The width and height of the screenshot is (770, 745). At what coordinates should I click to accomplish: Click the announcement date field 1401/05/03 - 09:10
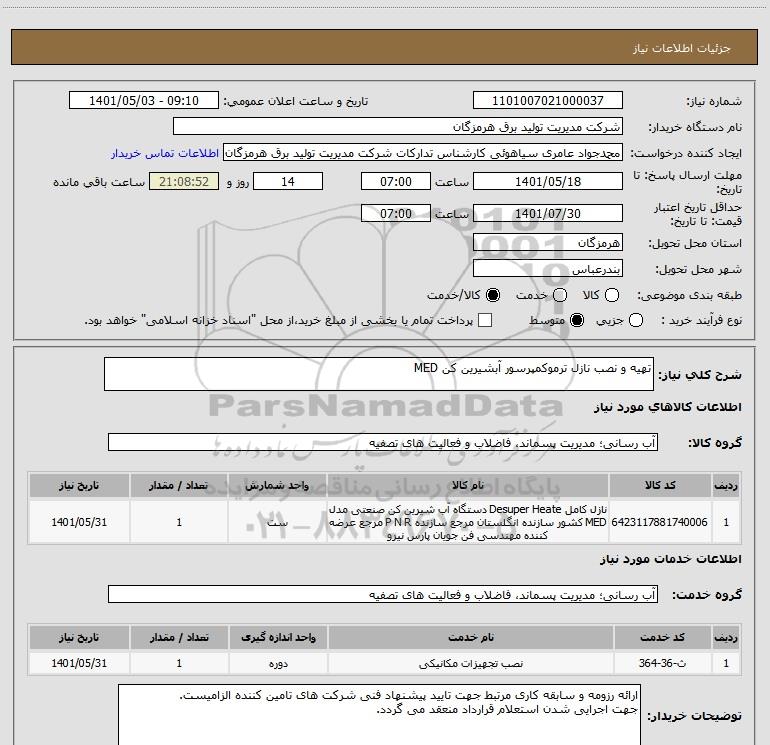pos(144,101)
